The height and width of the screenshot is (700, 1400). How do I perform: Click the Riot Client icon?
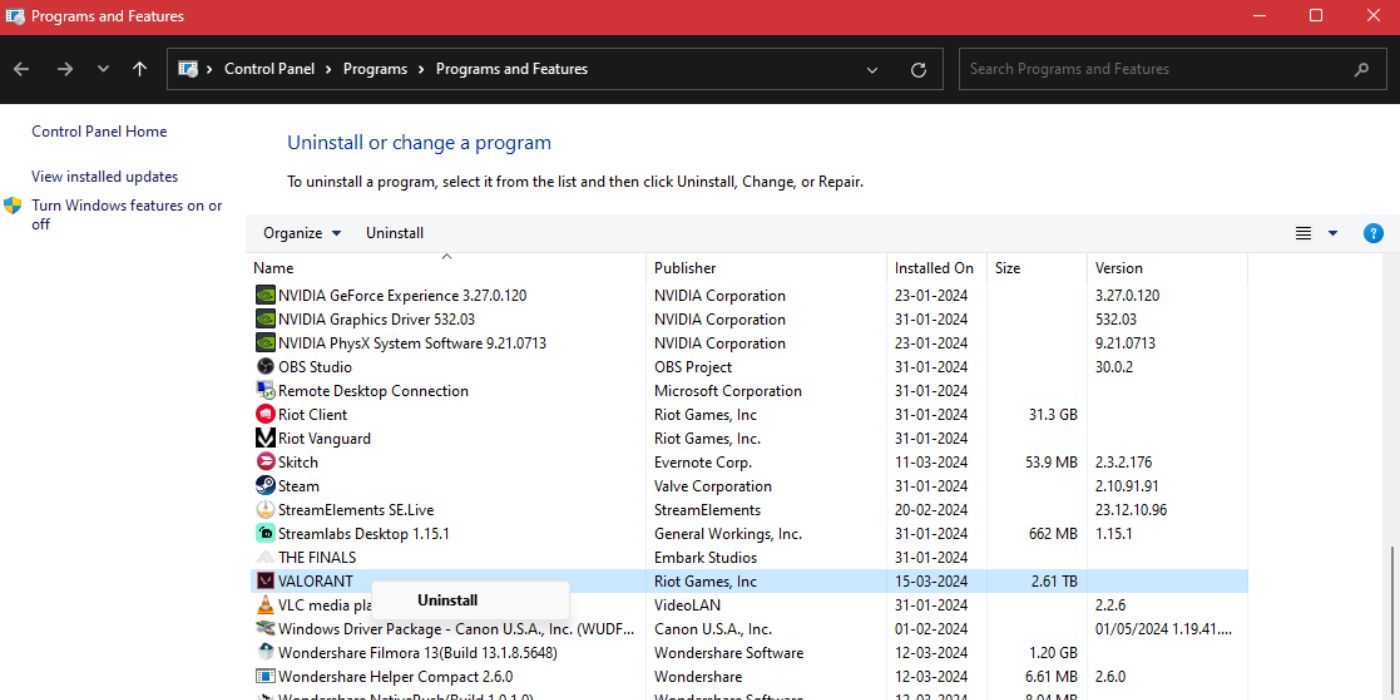(264, 414)
